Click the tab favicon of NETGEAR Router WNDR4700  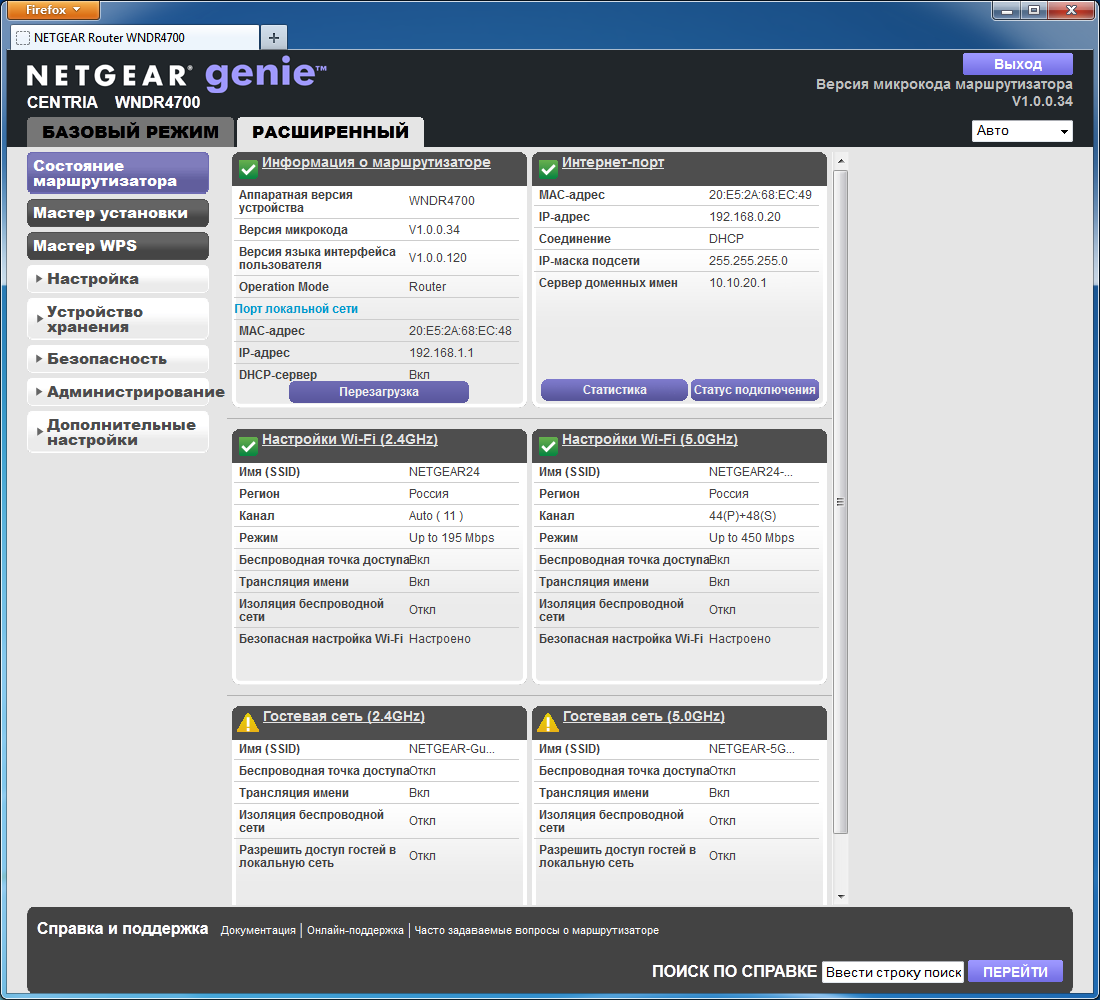23,38
